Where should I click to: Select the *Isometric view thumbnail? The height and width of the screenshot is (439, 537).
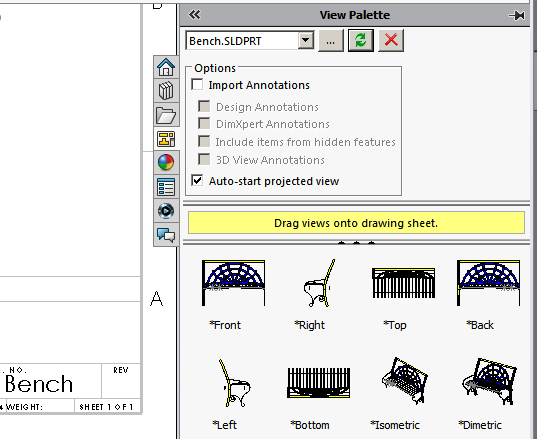404,380
